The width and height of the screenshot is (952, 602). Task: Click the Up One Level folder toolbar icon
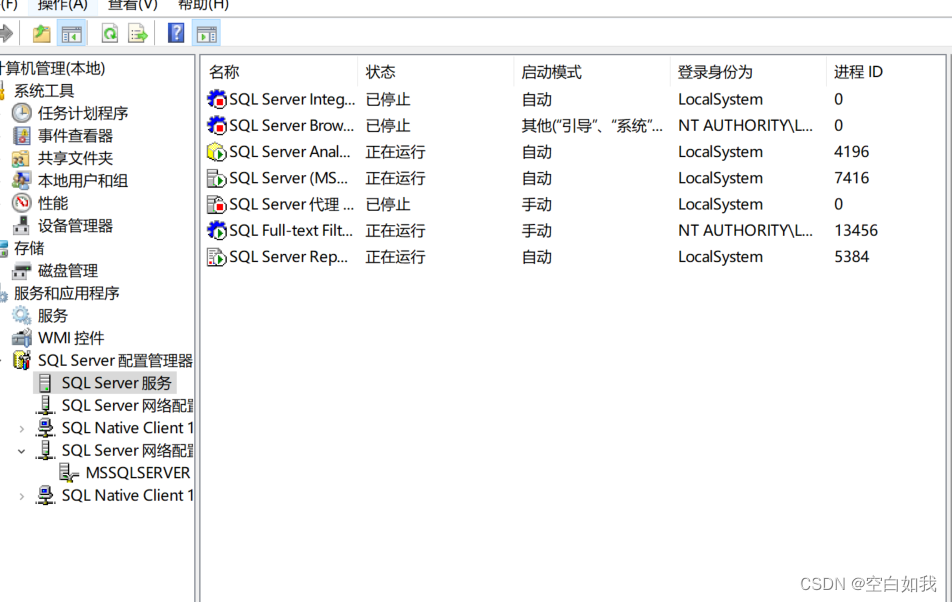[x=41, y=33]
